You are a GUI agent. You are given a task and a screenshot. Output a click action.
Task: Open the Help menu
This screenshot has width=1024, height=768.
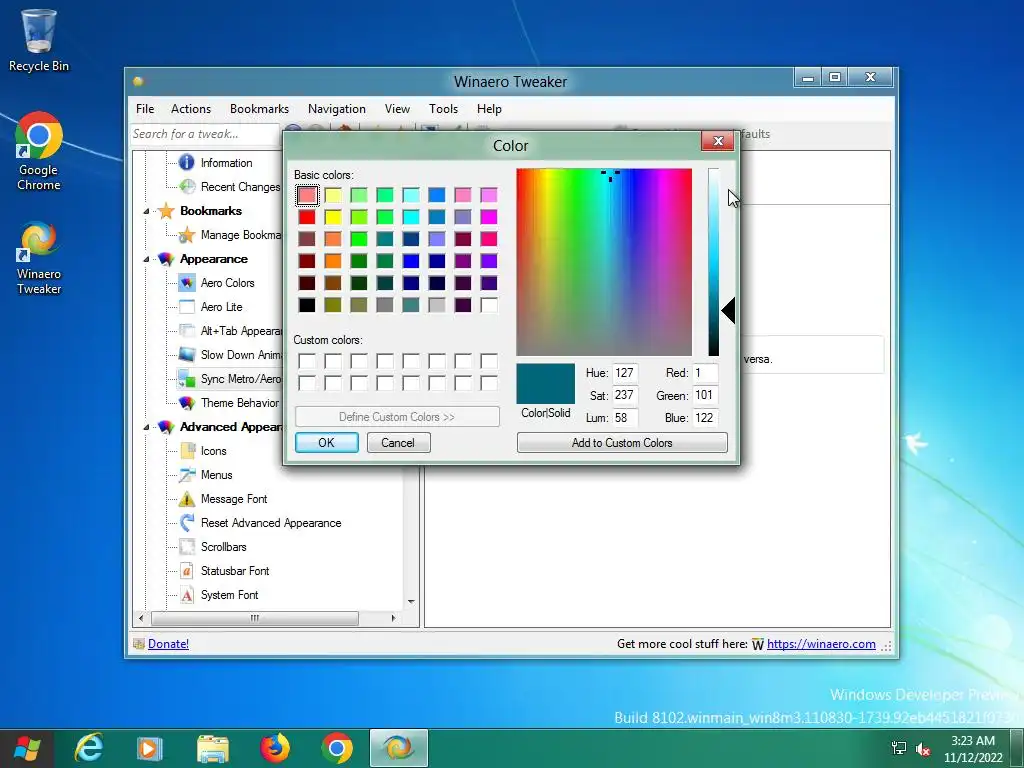[x=489, y=109]
